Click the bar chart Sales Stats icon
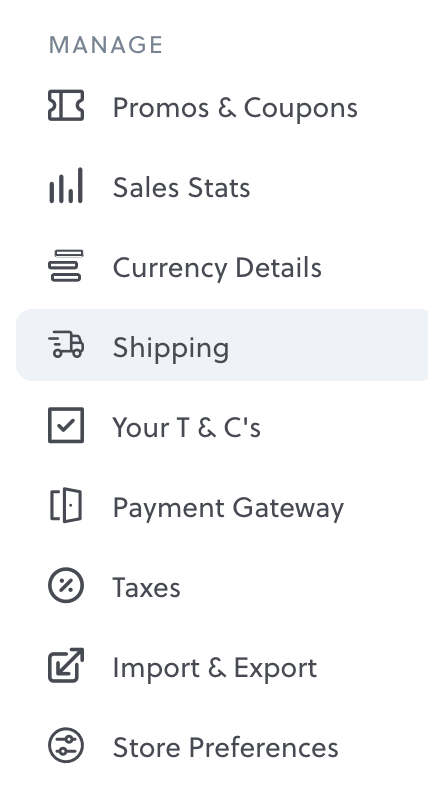Screen dimensions: 428x796 pyautogui.click(x=66, y=186)
